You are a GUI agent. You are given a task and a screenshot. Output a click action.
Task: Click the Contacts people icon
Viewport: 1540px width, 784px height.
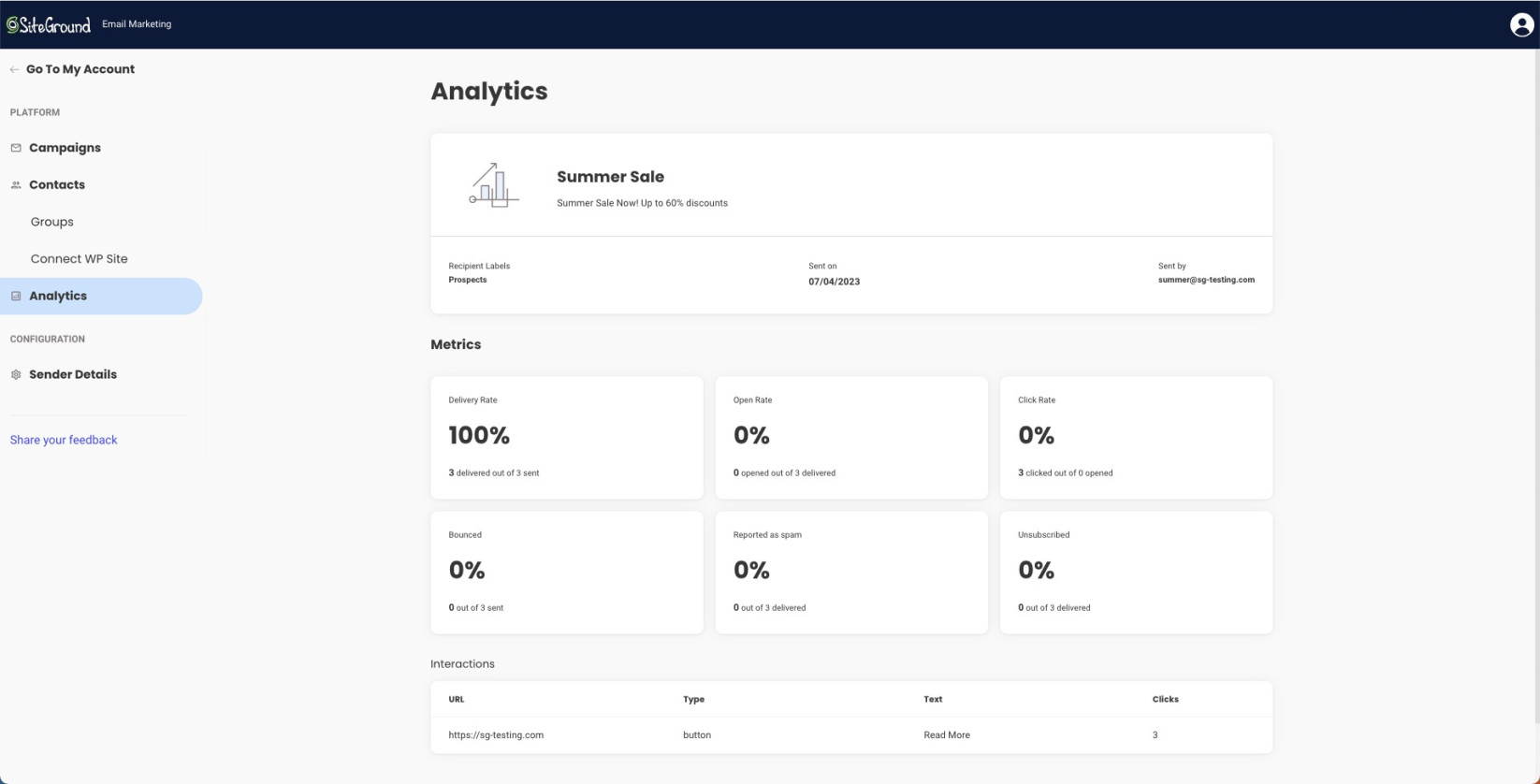click(x=16, y=185)
